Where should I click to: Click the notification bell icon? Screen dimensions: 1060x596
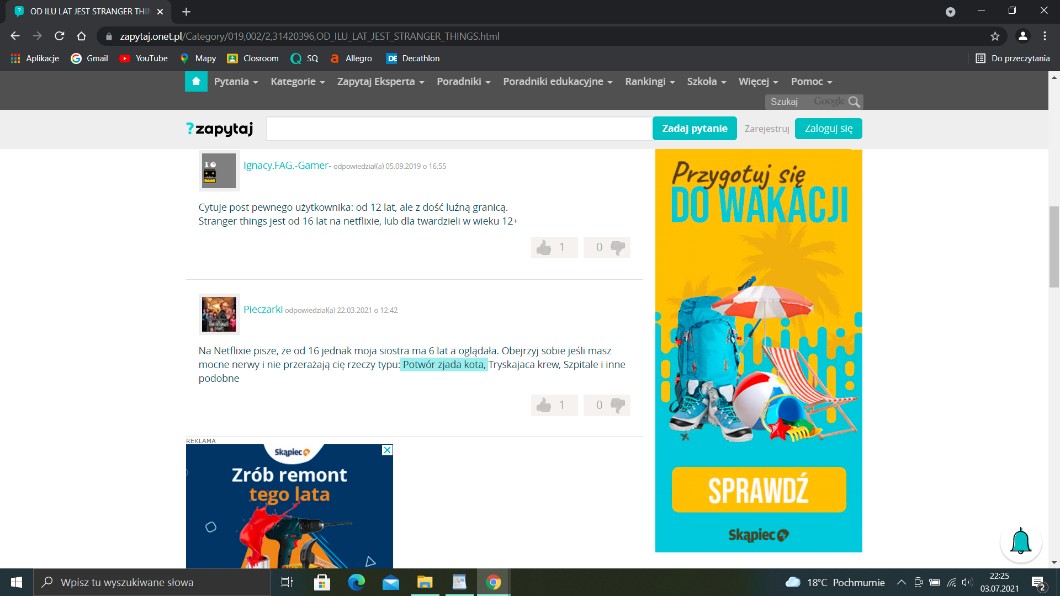coord(1020,542)
